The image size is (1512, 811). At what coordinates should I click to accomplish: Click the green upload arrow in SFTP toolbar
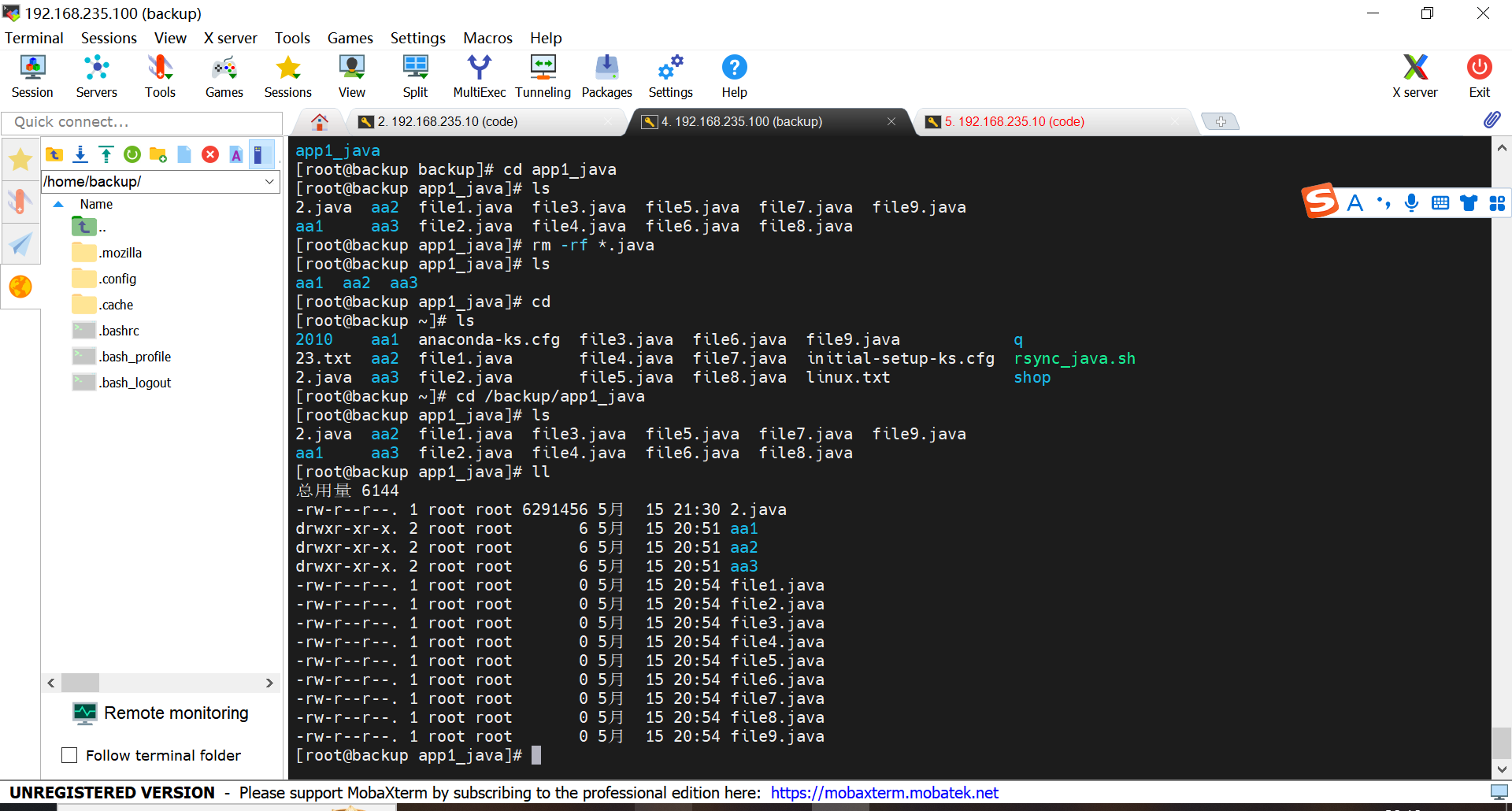tap(106, 154)
